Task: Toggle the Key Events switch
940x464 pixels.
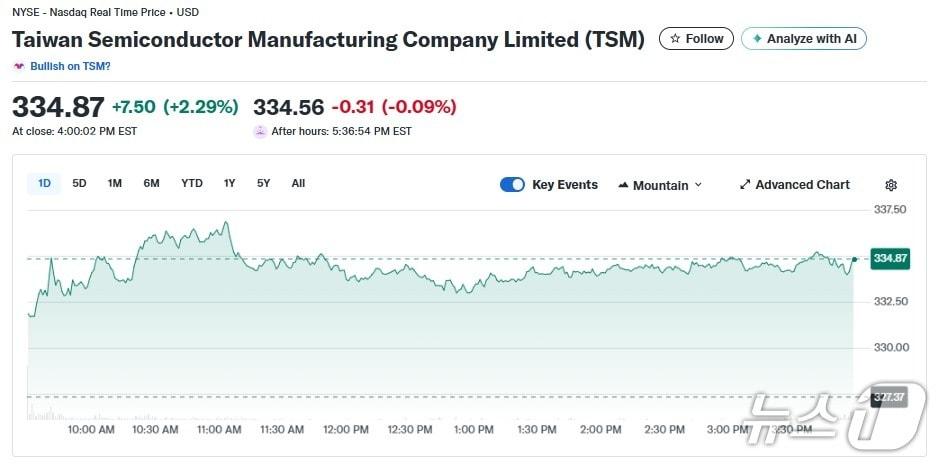Action: pyautogui.click(x=512, y=185)
